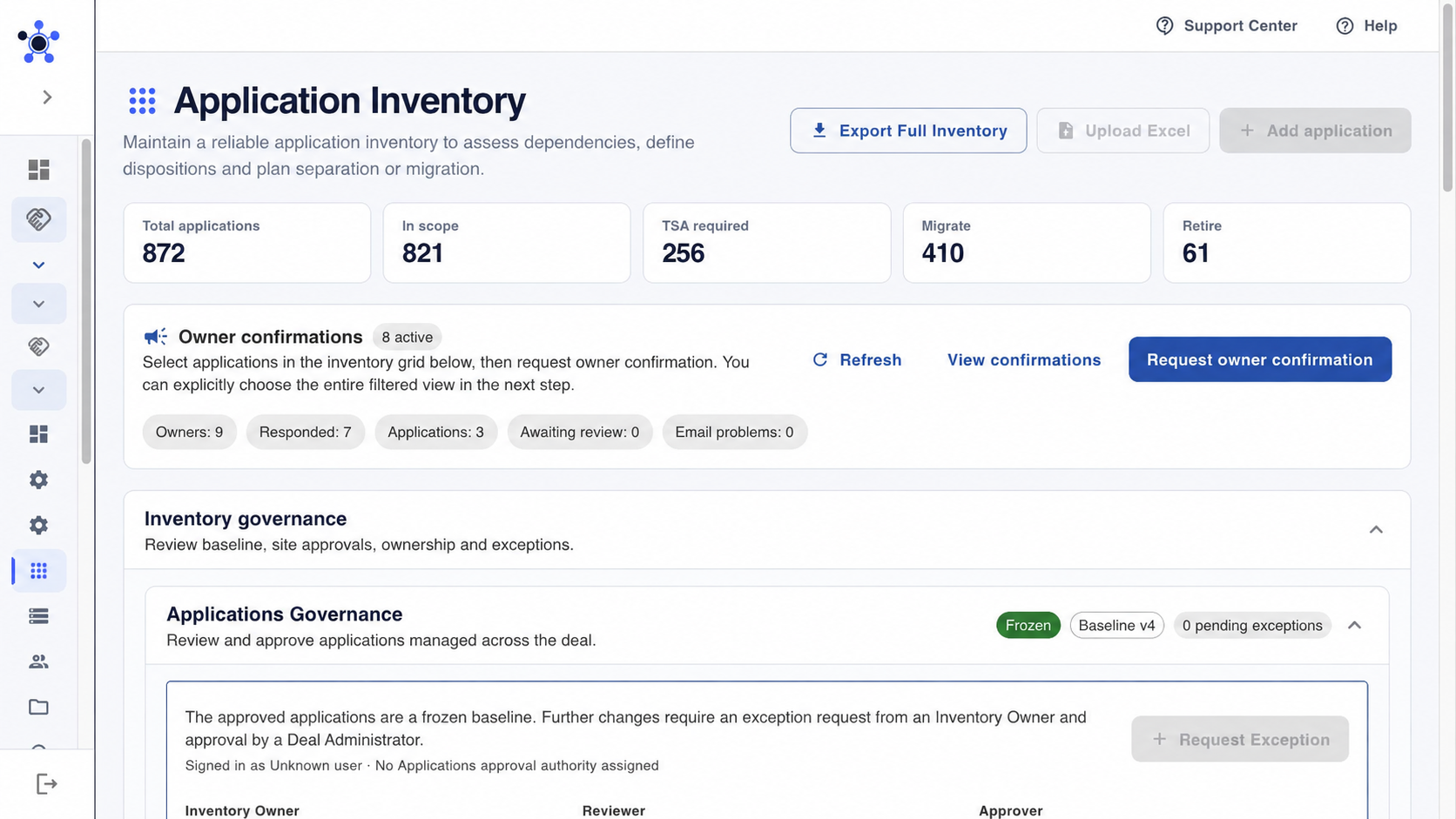This screenshot has width=1456, height=819.
Task: Click the Help question mark icon
Action: point(1345,26)
